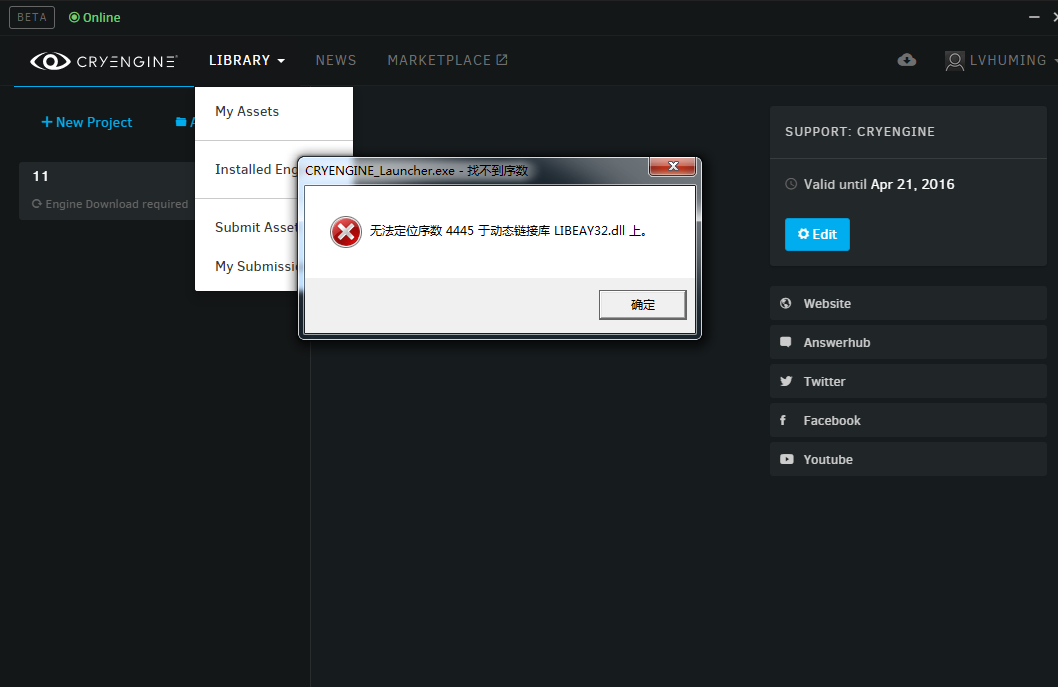Select My Assets from Library menu

247,111
